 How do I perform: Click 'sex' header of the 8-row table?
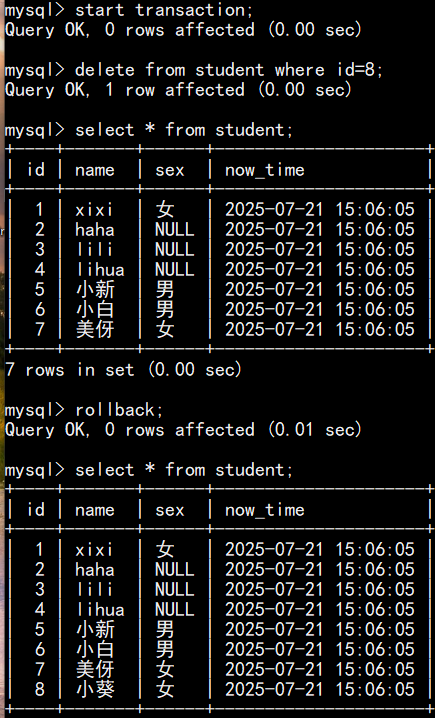click(169, 510)
